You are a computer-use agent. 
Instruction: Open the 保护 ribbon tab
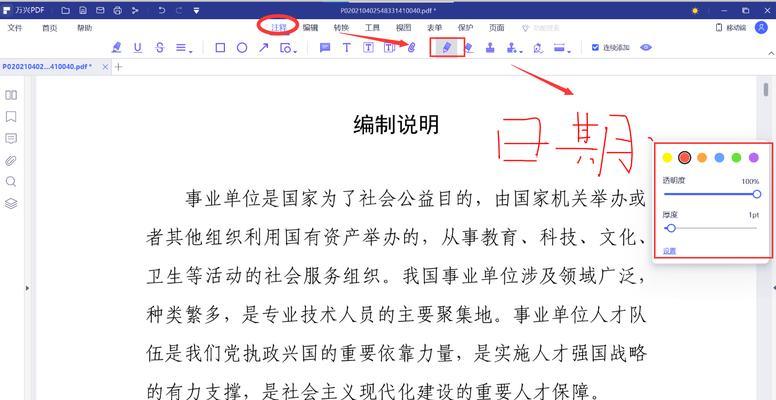465,28
